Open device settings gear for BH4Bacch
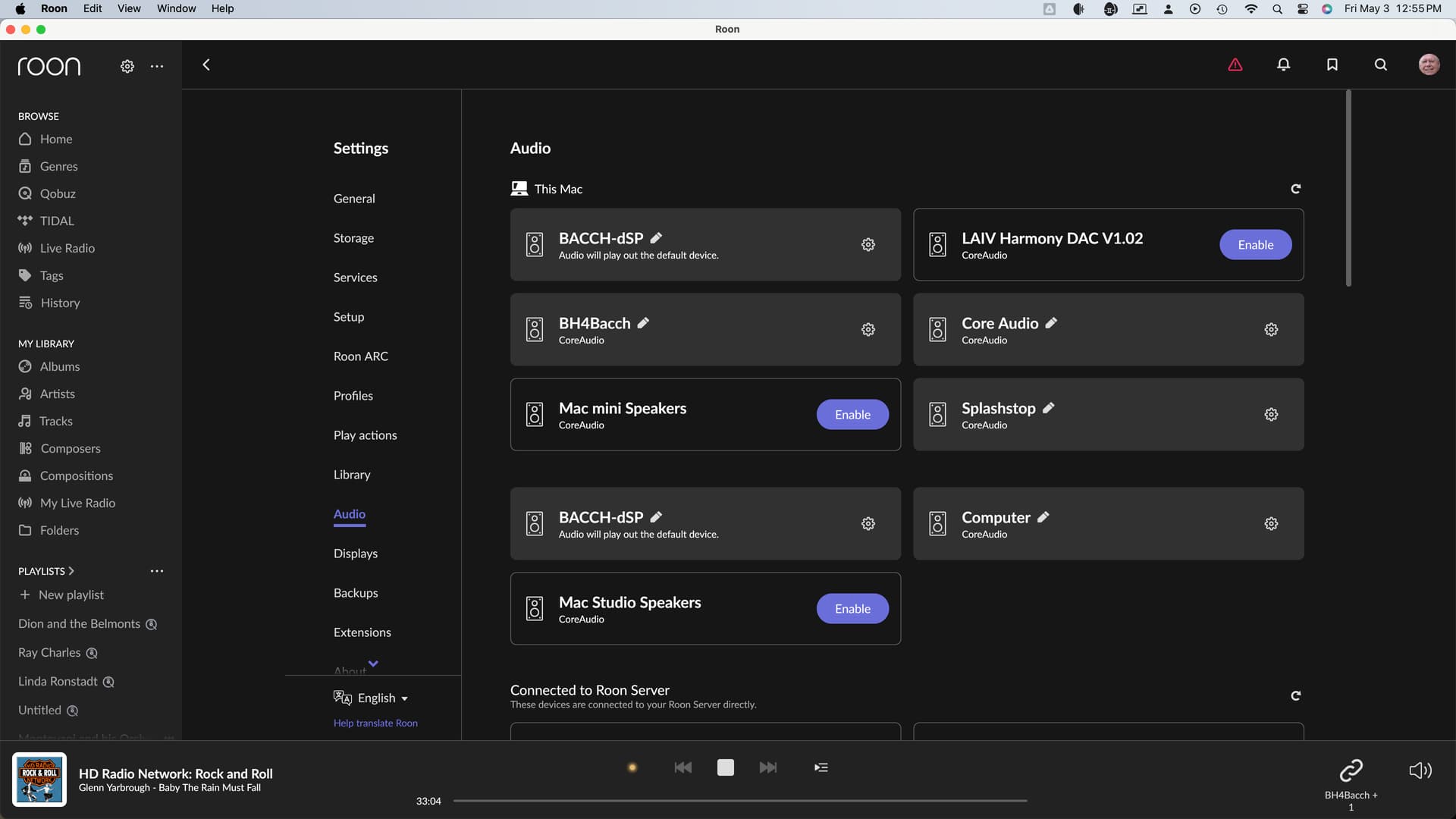 pos(868,329)
